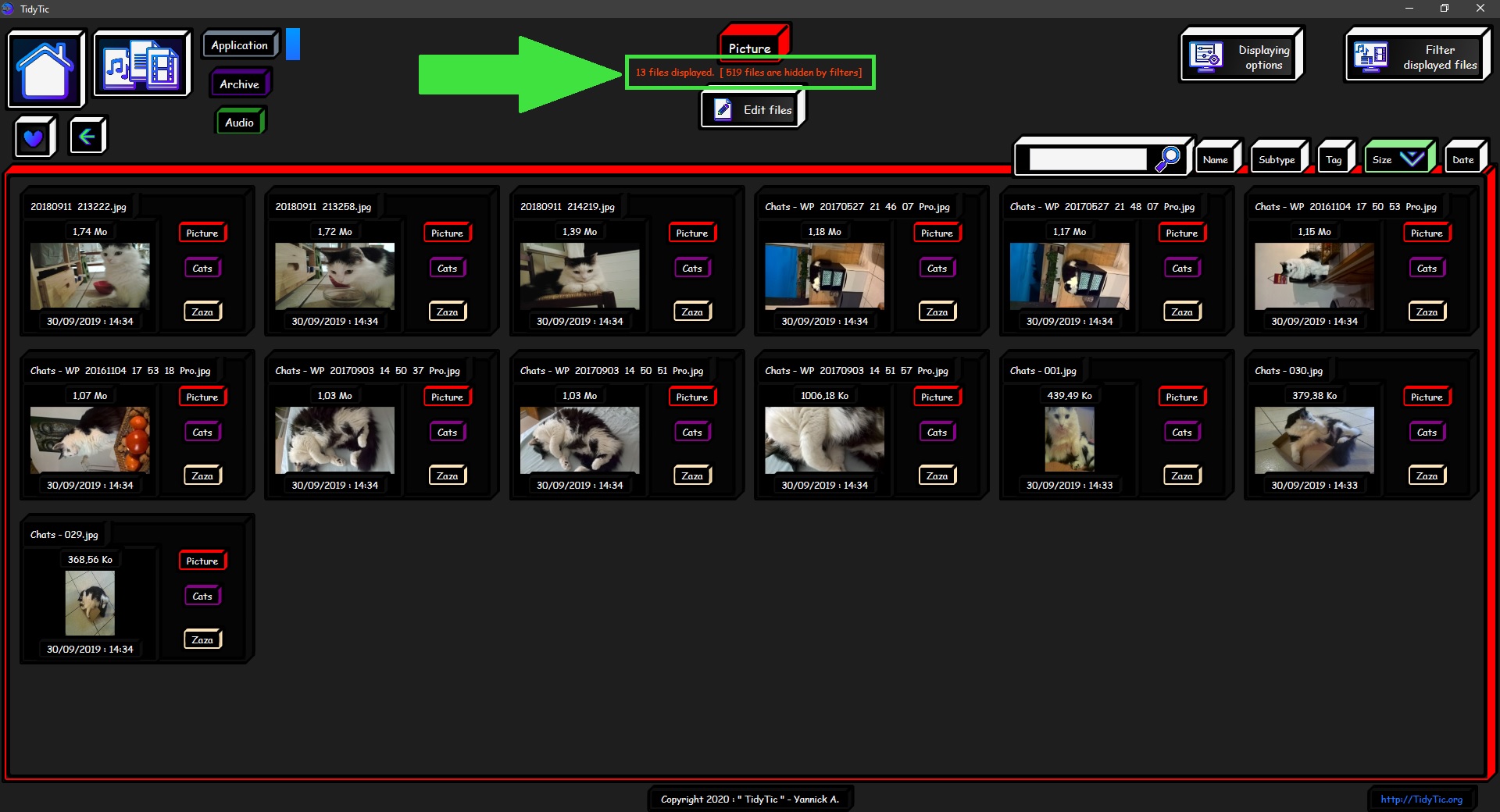Viewport: 1500px width, 812px height.
Task: Toggle the Size sort direction arrow
Action: click(x=1411, y=159)
